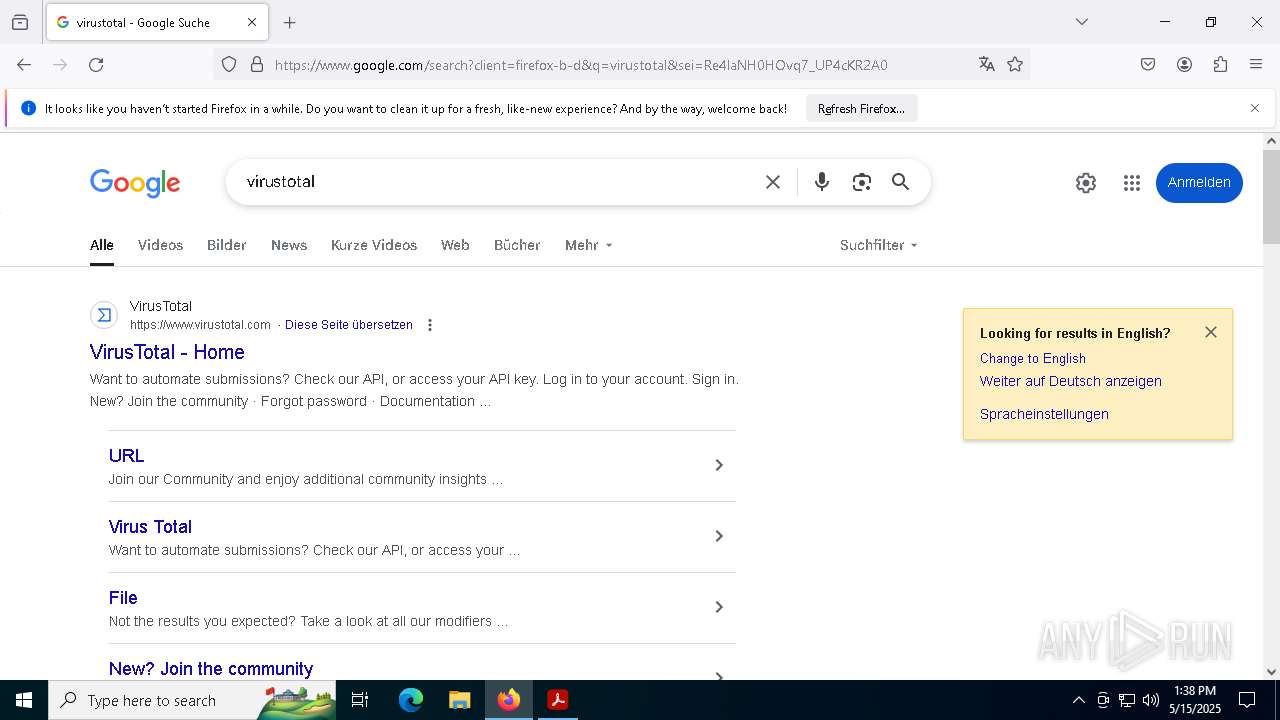Open New? Join the community sitelink
Image resolution: width=1280 pixels, height=720 pixels.
(211, 669)
